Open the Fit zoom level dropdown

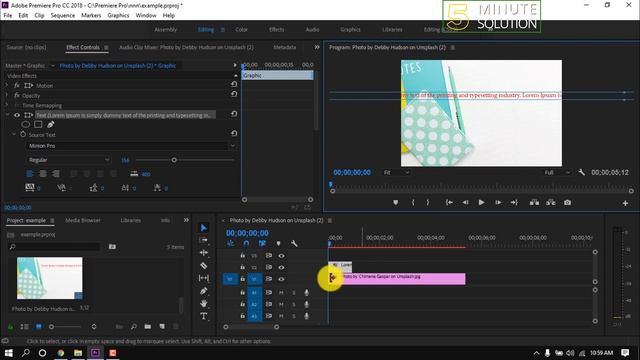[x=396, y=173]
